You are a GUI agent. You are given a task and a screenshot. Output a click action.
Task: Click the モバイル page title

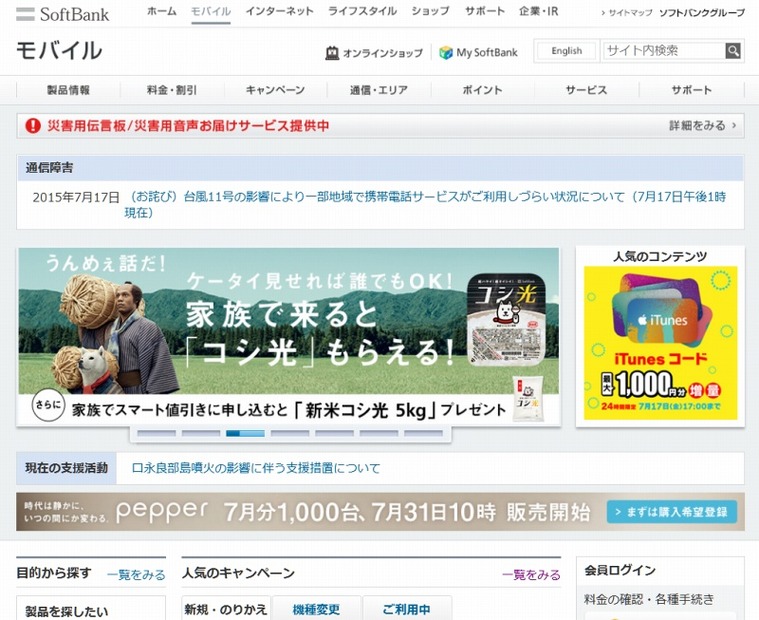[x=59, y=50]
